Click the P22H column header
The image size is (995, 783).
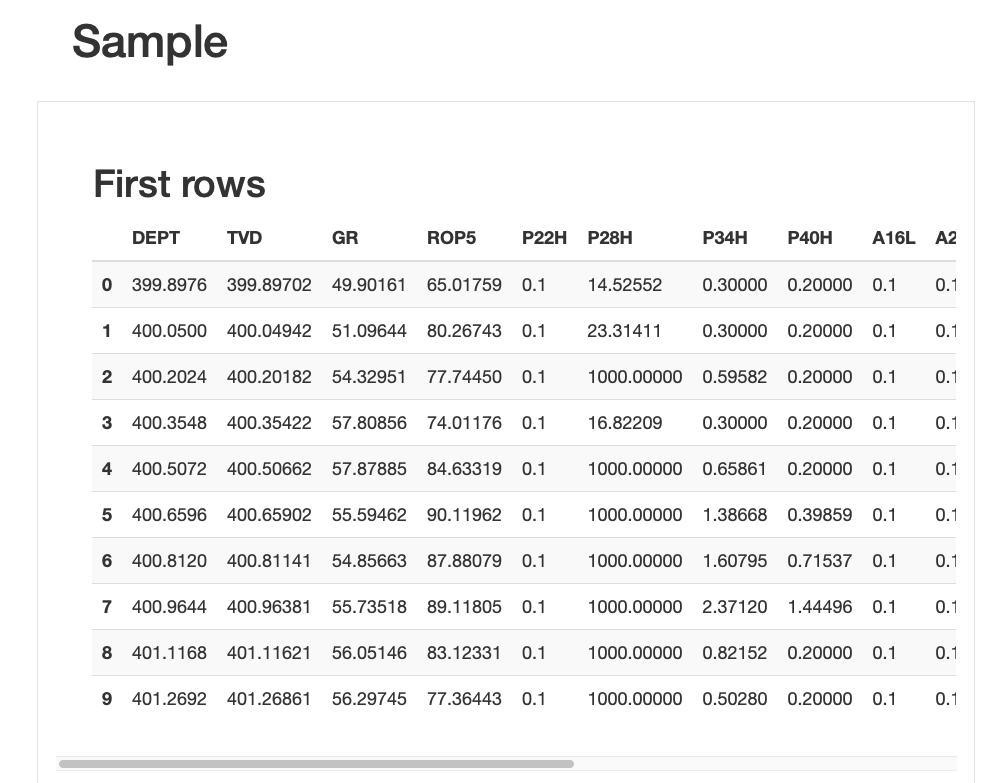[x=544, y=238]
